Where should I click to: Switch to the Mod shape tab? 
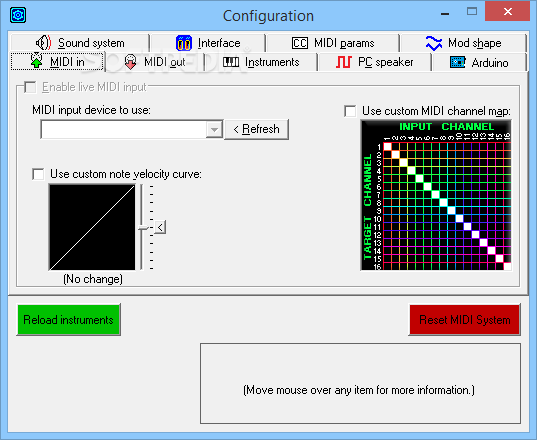pyautogui.click(x=463, y=43)
